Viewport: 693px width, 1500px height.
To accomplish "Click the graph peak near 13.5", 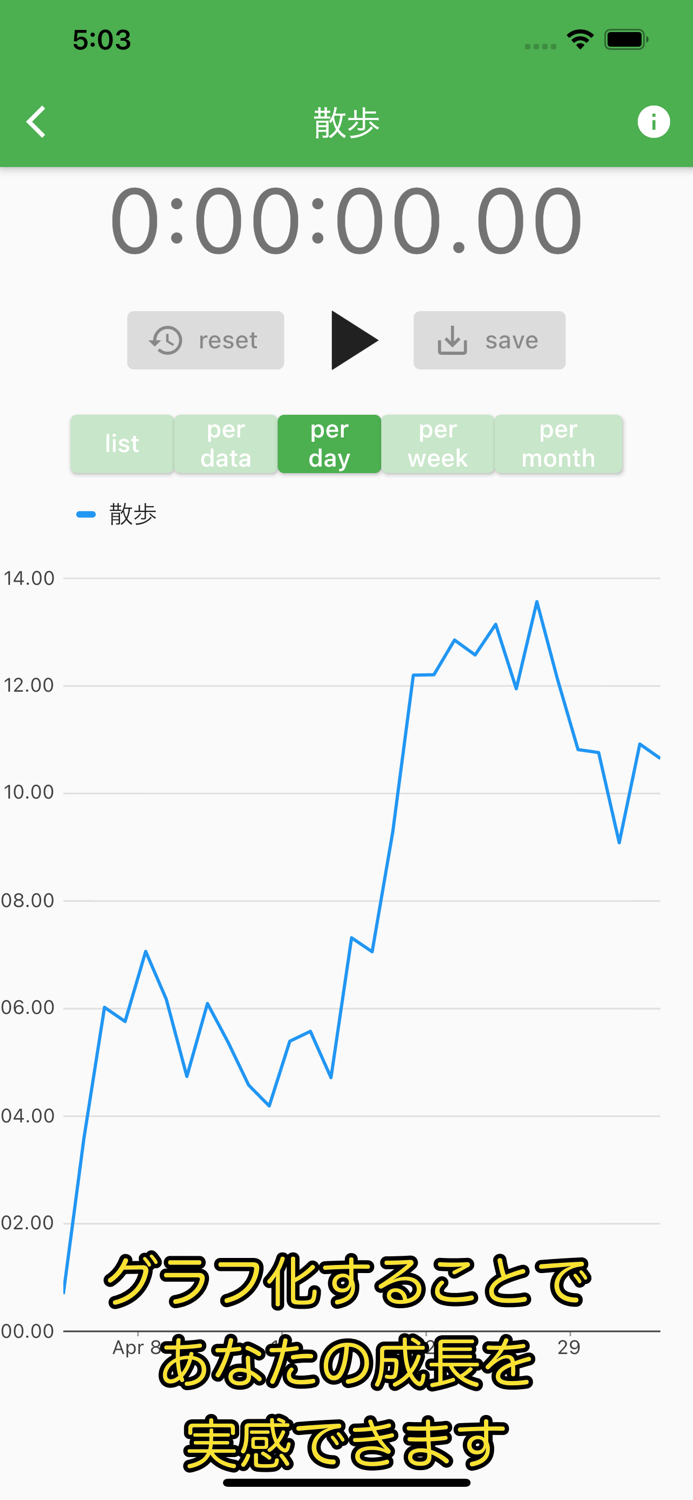I will [537, 602].
